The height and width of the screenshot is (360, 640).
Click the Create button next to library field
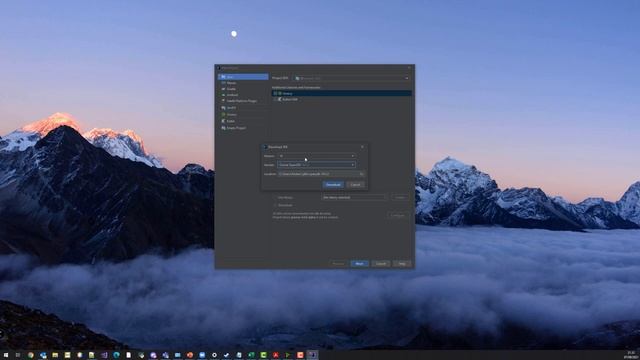point(400,198)
